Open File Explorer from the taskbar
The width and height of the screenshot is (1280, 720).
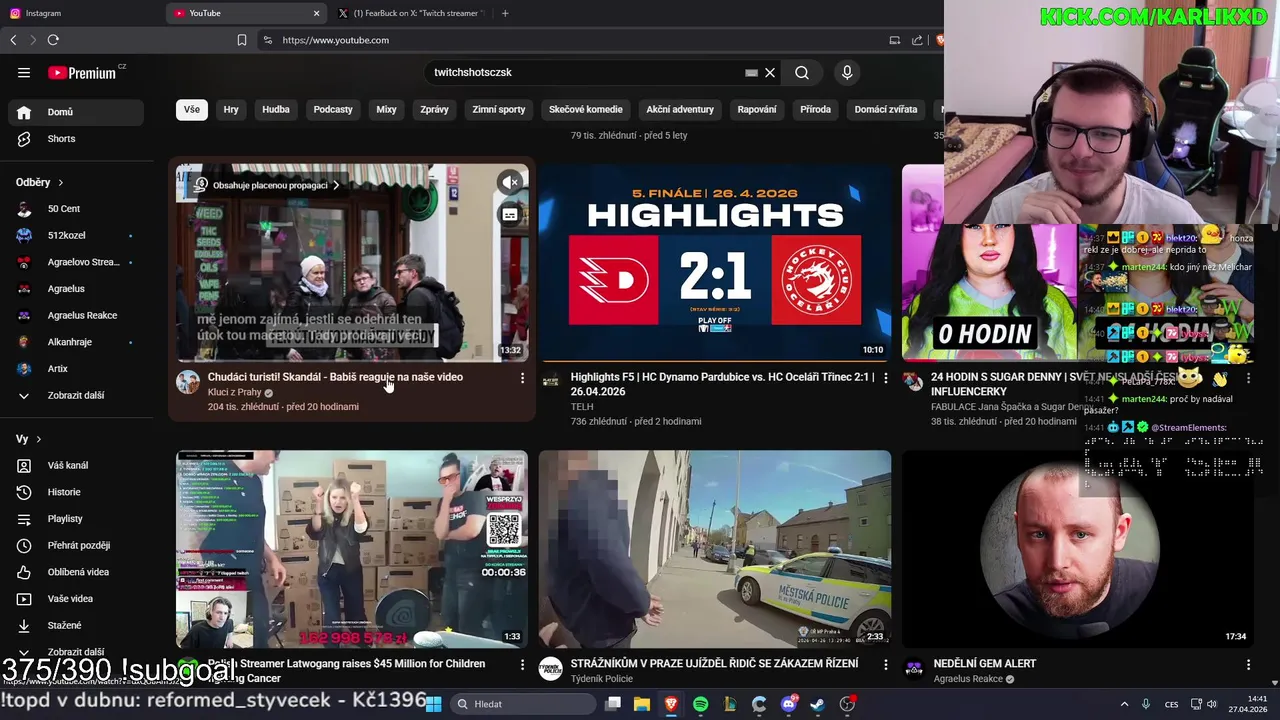click(x=642, y=704)
